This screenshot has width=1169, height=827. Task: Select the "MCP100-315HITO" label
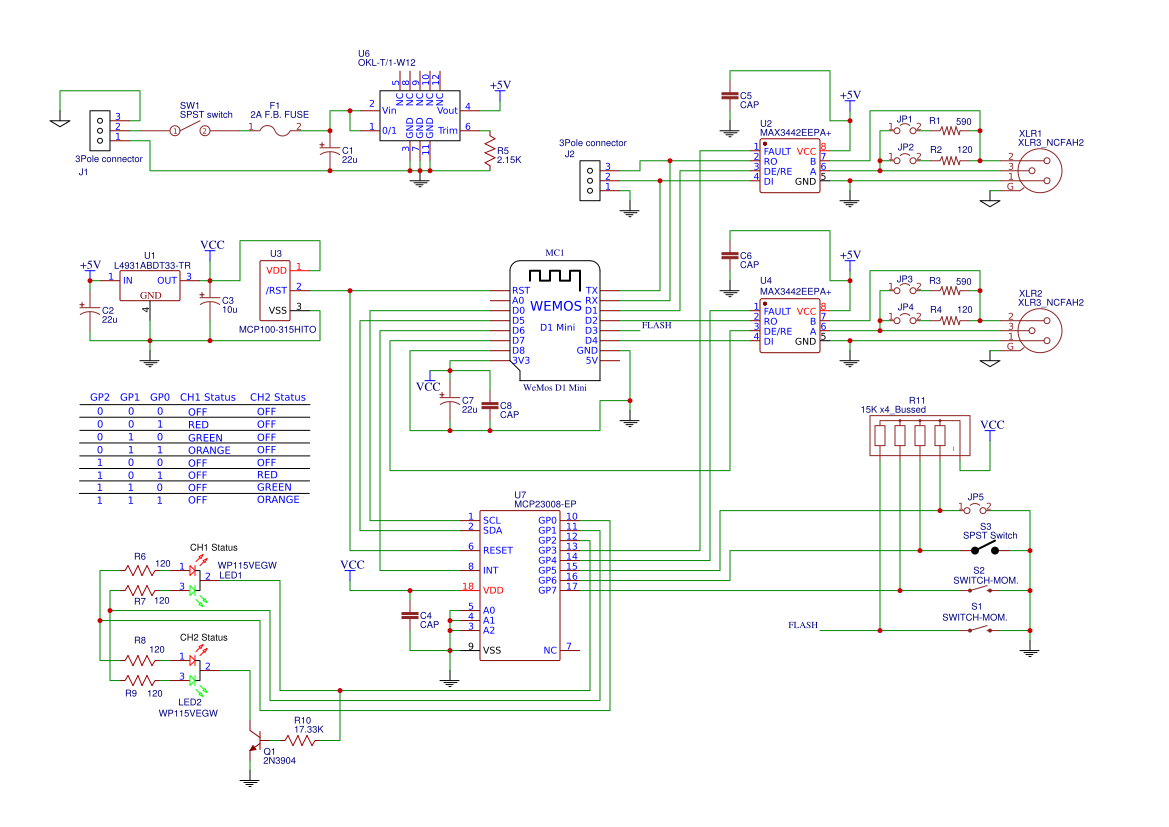point(277,330)
